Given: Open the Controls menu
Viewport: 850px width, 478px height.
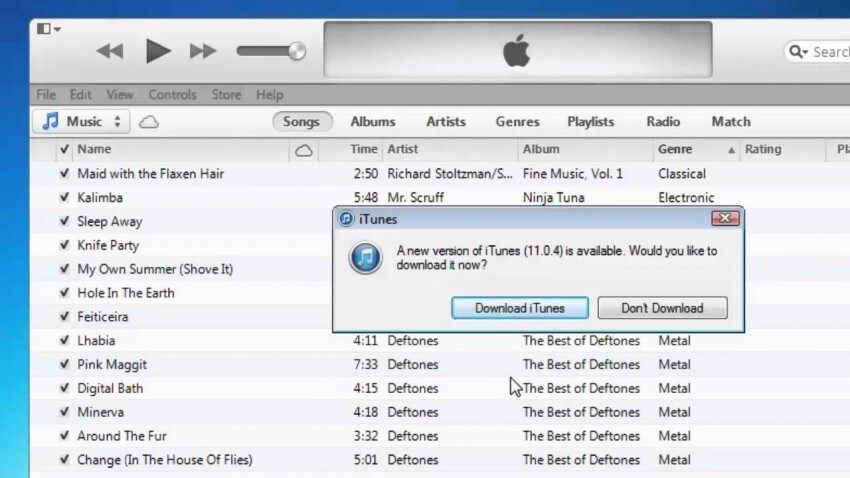Looking at the screenshot, I should point(172,95).
